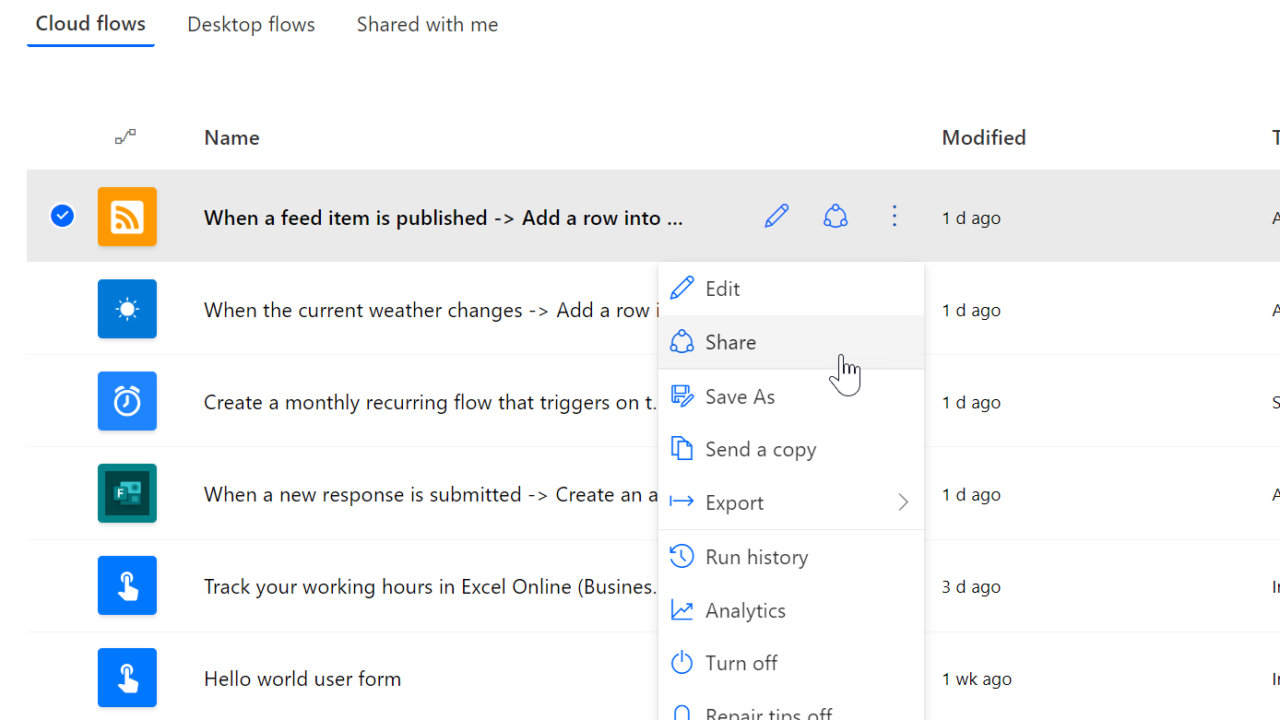Open Run history from the menu
The width and height of the screenshot is (1280, 720).
coord(756,557)
